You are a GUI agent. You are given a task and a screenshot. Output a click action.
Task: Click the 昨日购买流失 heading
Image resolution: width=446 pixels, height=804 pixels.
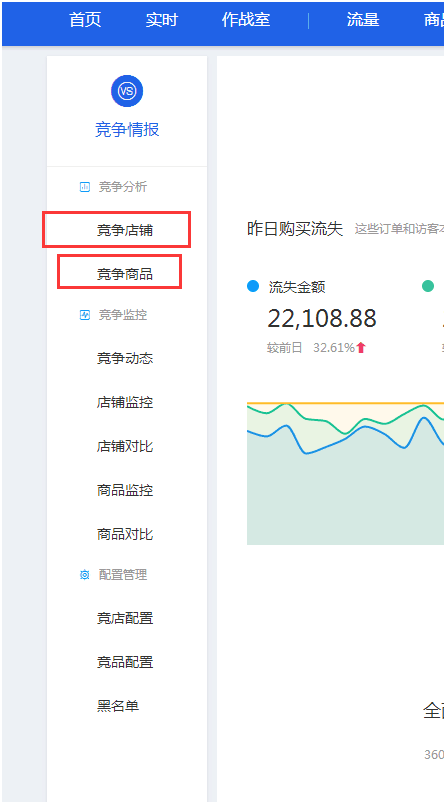295,229
